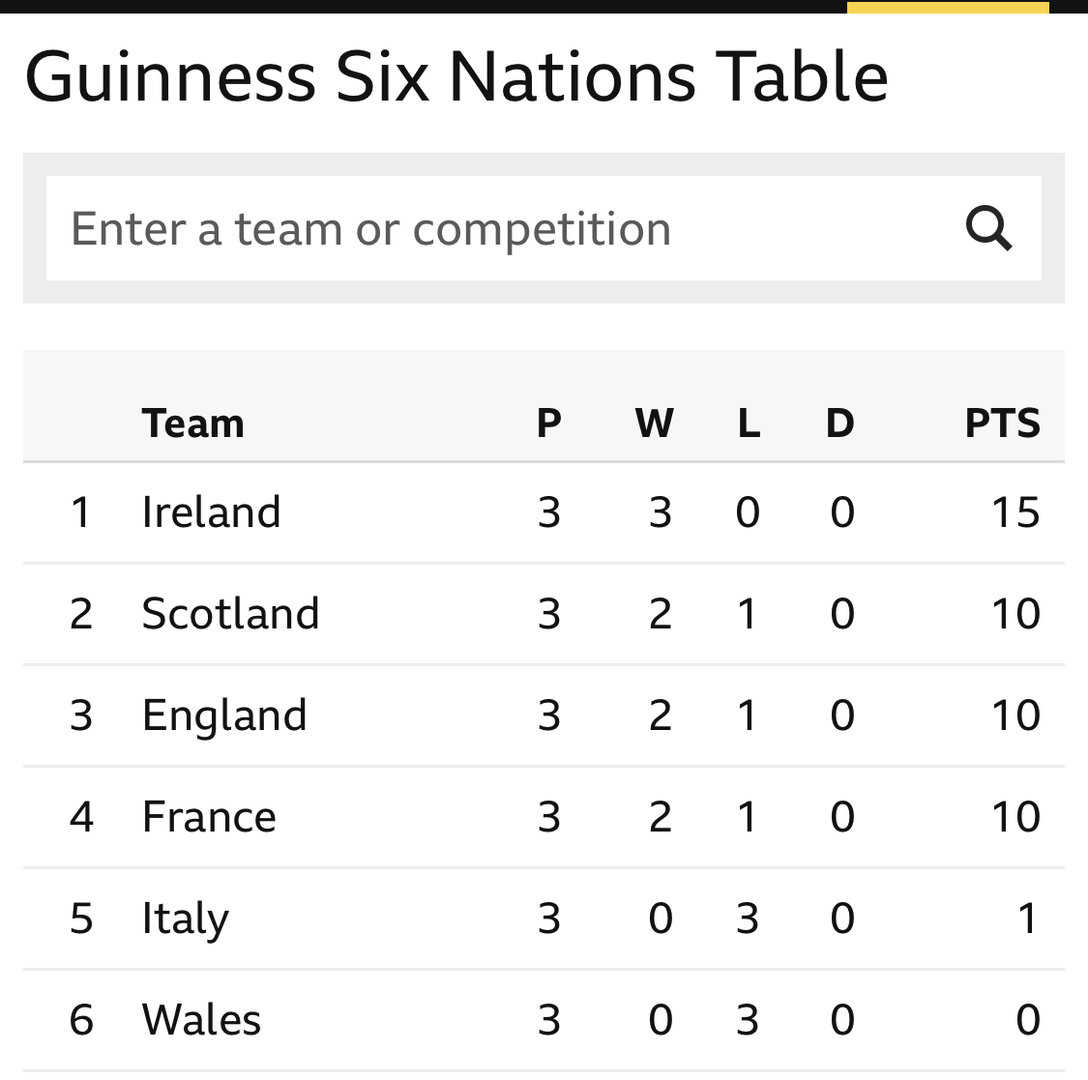The height and width of the screenshot is (1080, 1088).
Task: Click the W wins column header
Action: (654, 423)
